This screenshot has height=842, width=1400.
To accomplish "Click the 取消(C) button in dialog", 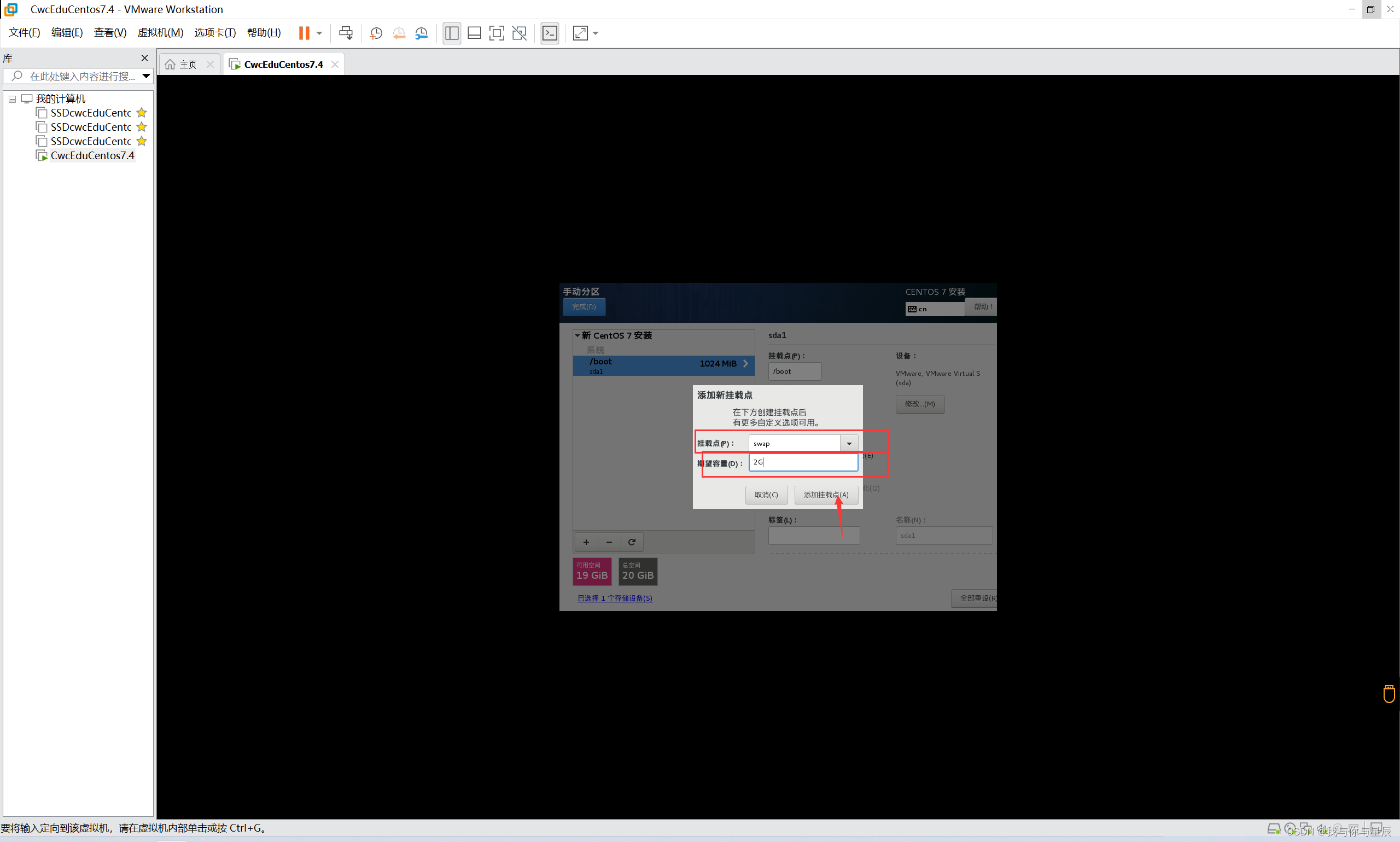I will tap(766, 495).
